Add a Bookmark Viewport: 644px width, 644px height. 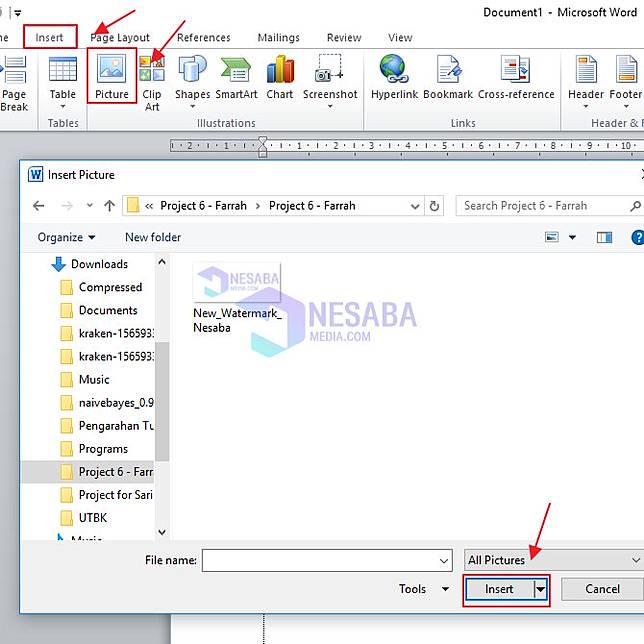click(448, 78)
